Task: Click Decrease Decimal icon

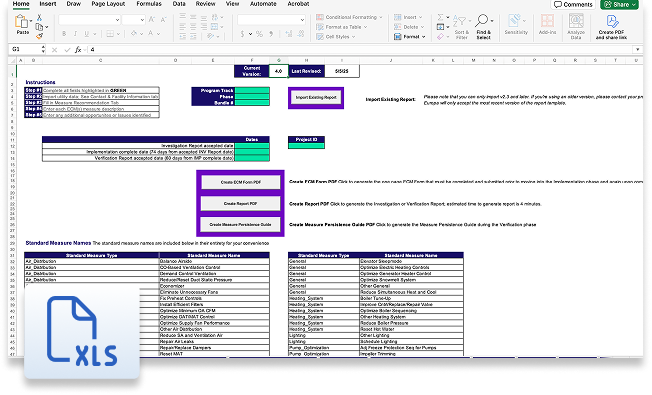Action: (x=301, y=34)
